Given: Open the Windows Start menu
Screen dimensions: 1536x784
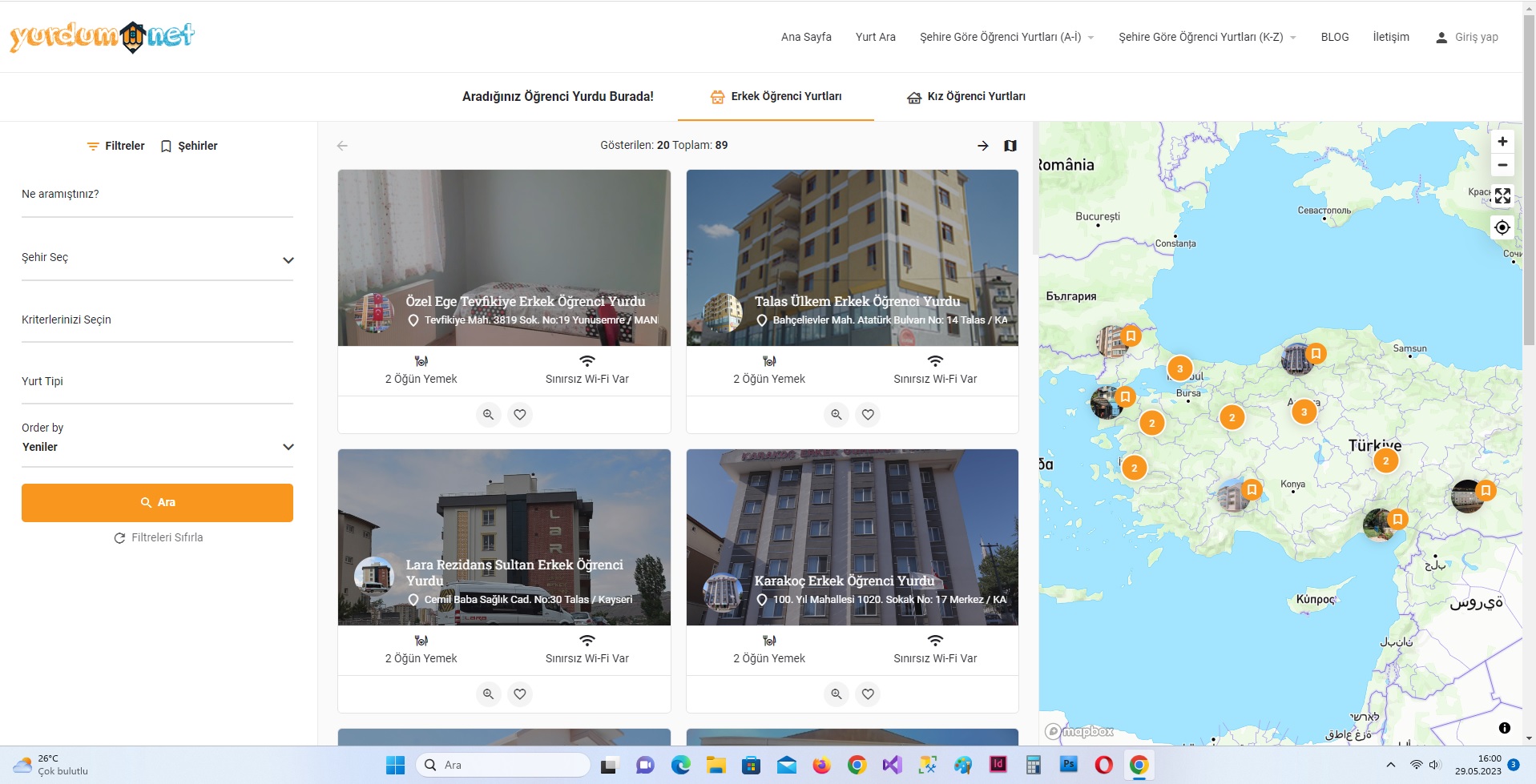Looking at the screenshot, I should point(395,765).
